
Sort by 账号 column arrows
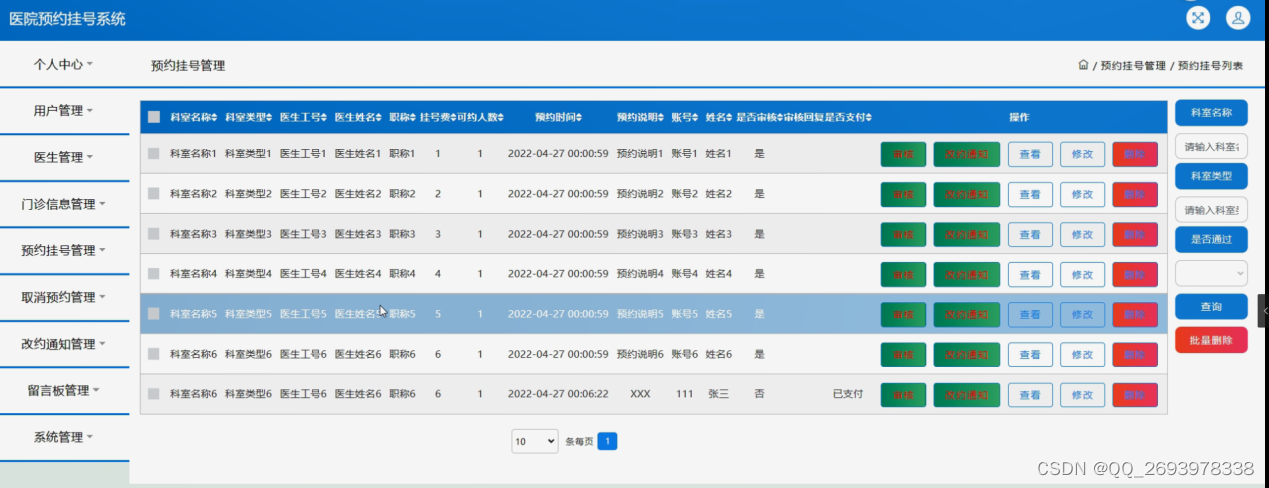coord(695,117)
